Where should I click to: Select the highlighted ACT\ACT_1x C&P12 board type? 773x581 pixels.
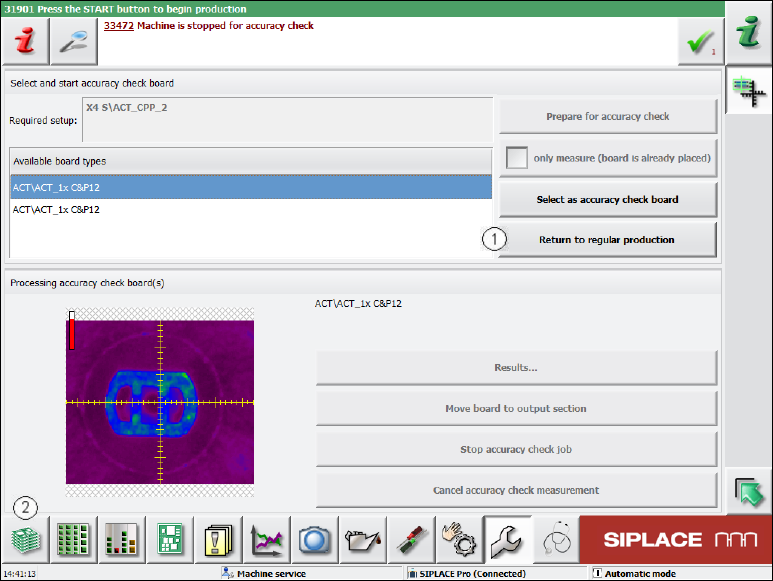(x=250, y=187)
